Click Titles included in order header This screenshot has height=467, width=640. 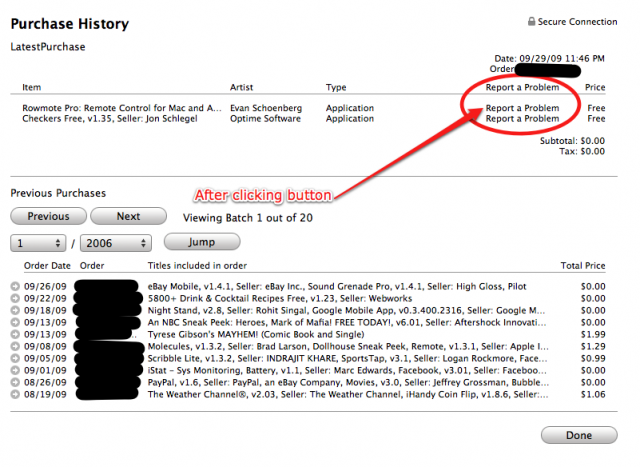pyautogui.click(x=197, y=266)
